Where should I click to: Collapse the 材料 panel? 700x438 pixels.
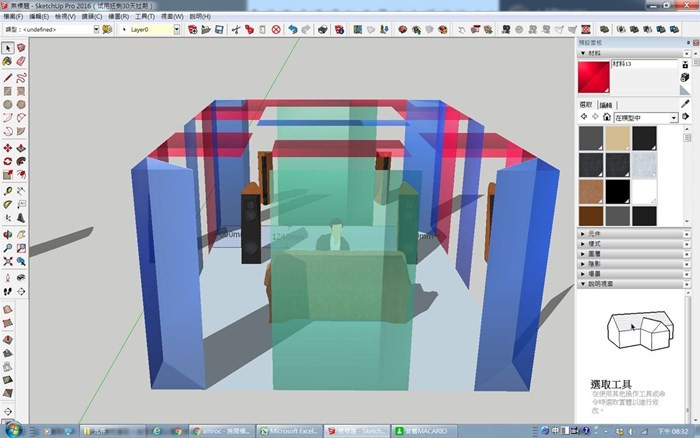coord(583,53)
